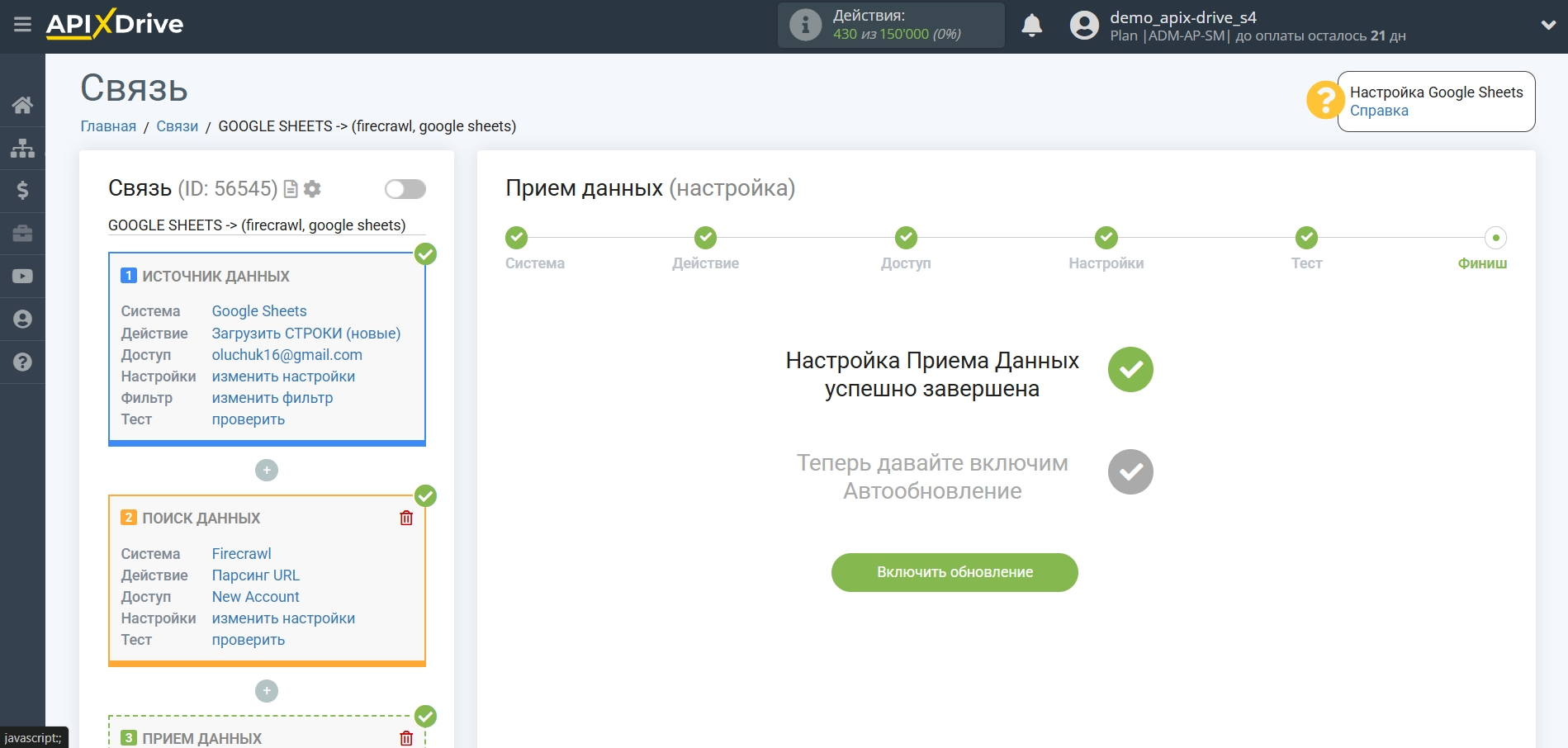Open the New Account access link in Поиск данных
Screen dimensions: 1568x748
click(x=255, y=596)
